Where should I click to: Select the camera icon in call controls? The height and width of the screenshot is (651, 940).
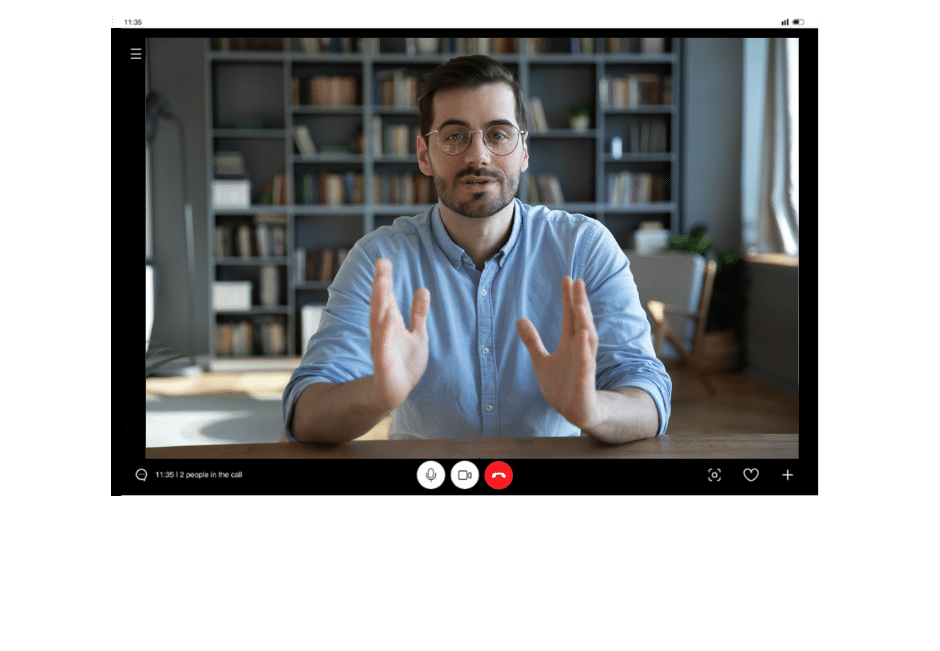(465, 475)
